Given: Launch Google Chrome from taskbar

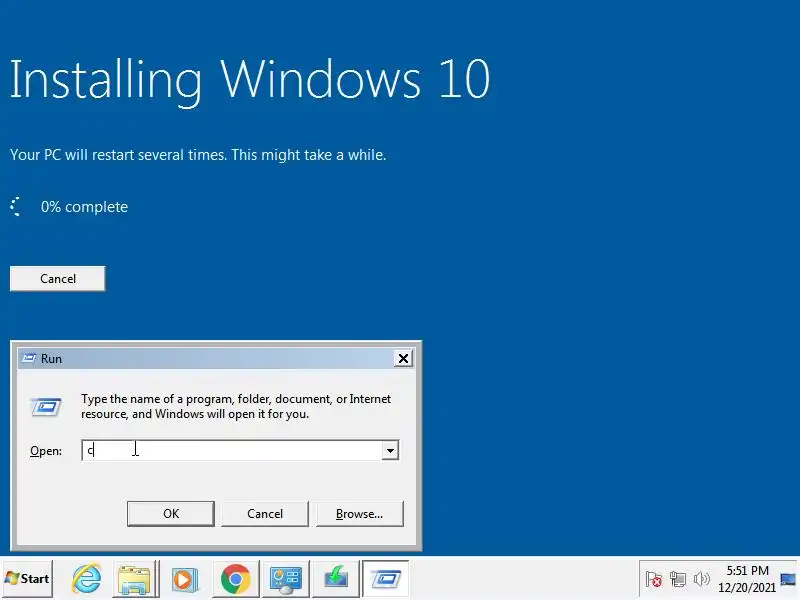Looking at the screenshot, I should (x=235, y=579).
